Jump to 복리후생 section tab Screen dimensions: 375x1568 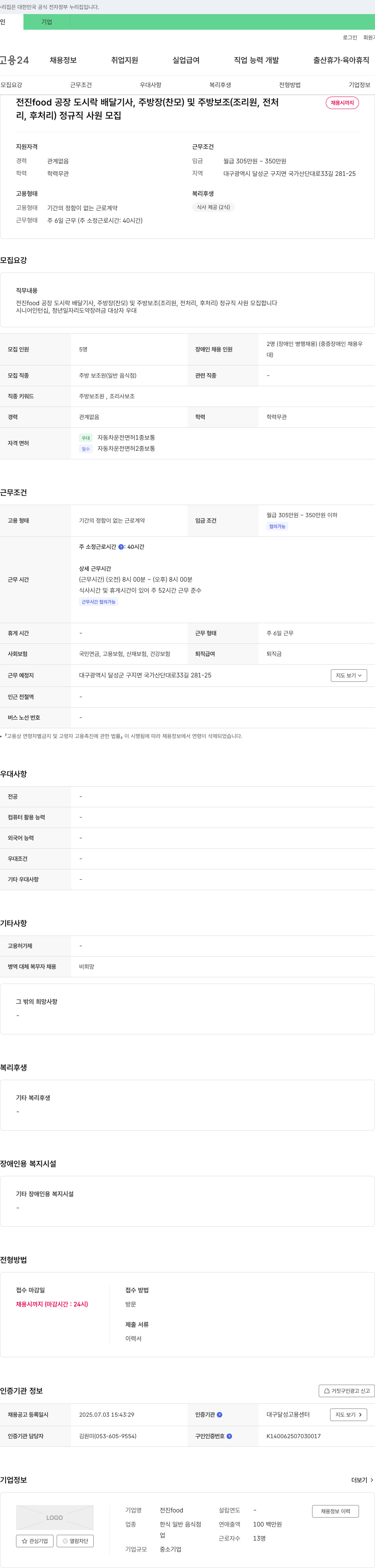220,85
